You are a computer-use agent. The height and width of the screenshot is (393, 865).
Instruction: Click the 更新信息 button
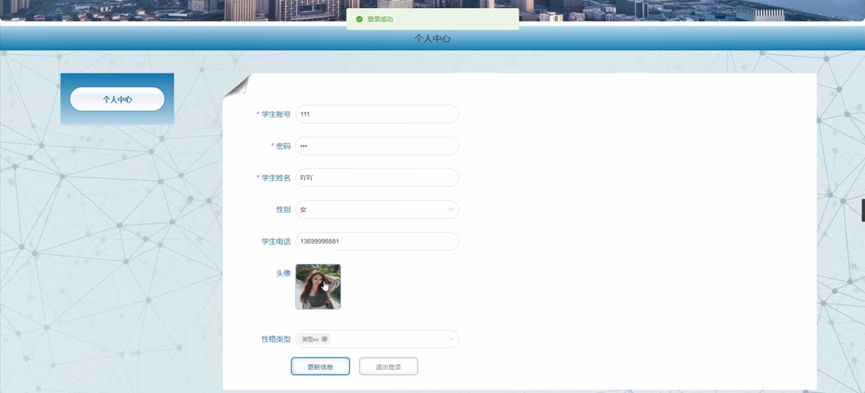pyautogui.click(x=320, y=367)
